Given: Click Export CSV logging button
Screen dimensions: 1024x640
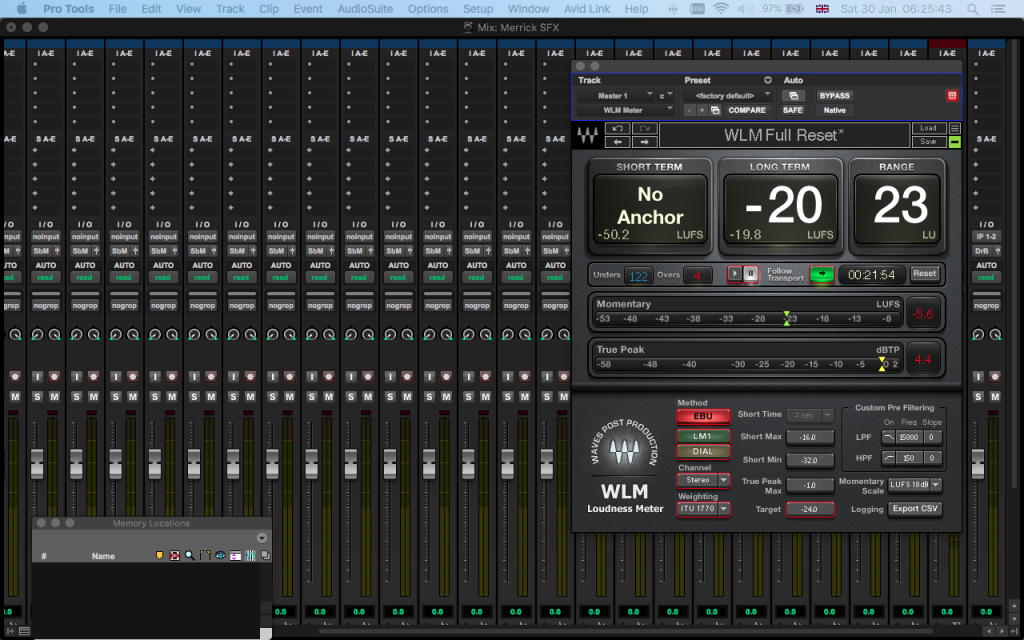Looking at the screenshot, I should click(x=915, y=509).
